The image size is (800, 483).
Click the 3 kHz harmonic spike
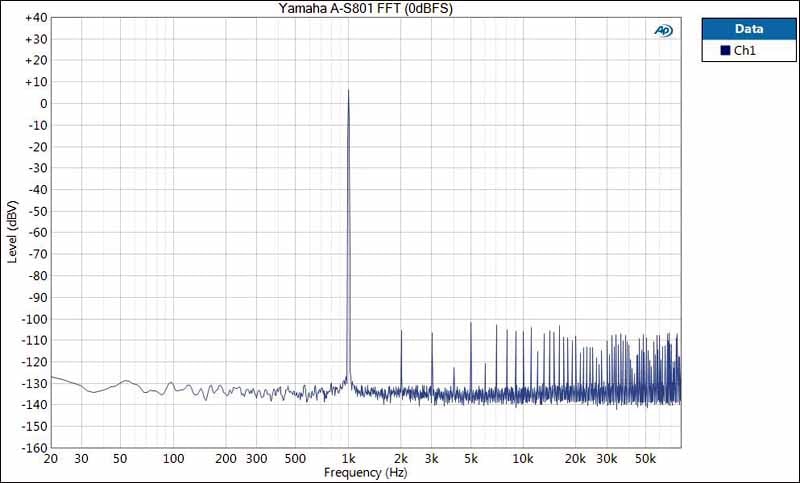(432, 334)
